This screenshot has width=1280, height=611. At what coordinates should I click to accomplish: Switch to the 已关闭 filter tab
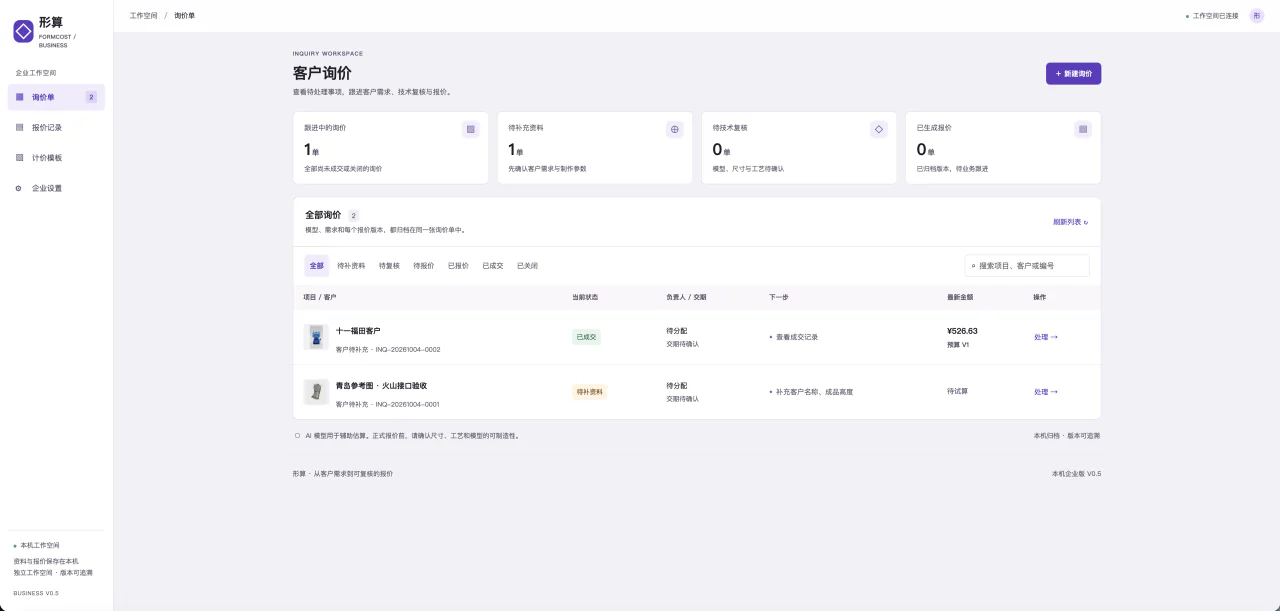point(527,266)
